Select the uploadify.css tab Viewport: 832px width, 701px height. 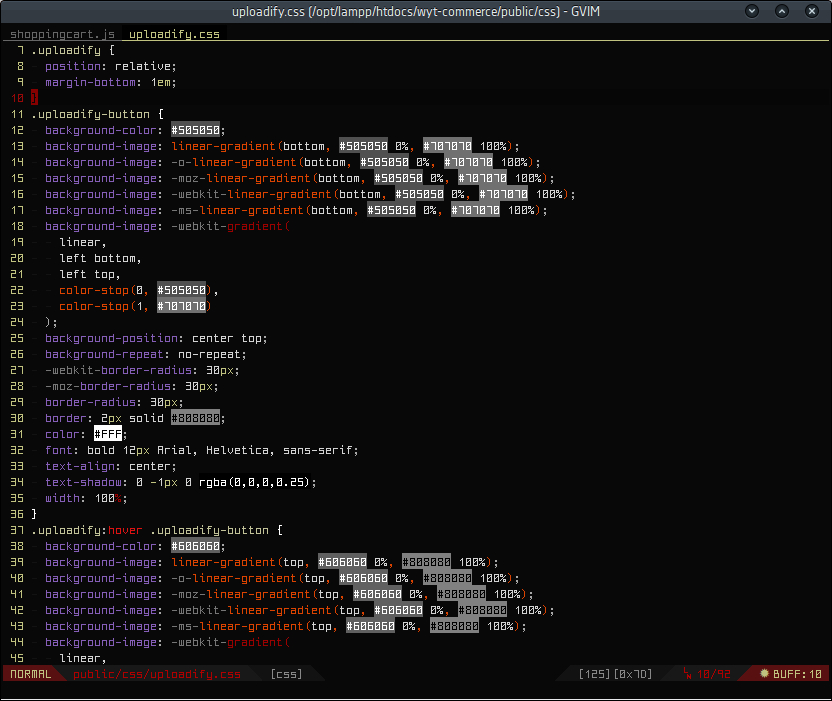pyautogui.click(x=174, y=34)
